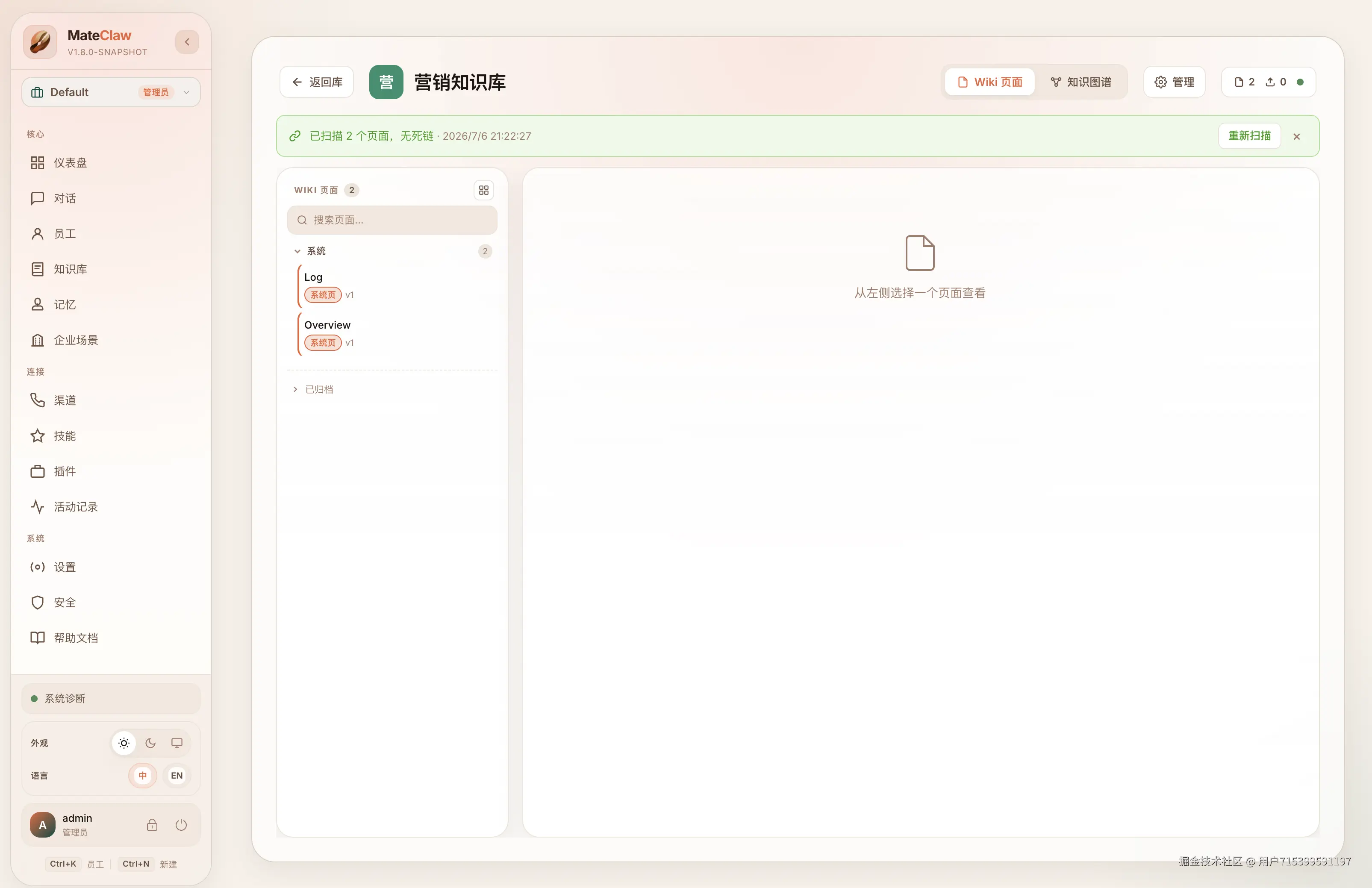Open 仪表盘 dashboard in sidebar

tap(111, 163)
